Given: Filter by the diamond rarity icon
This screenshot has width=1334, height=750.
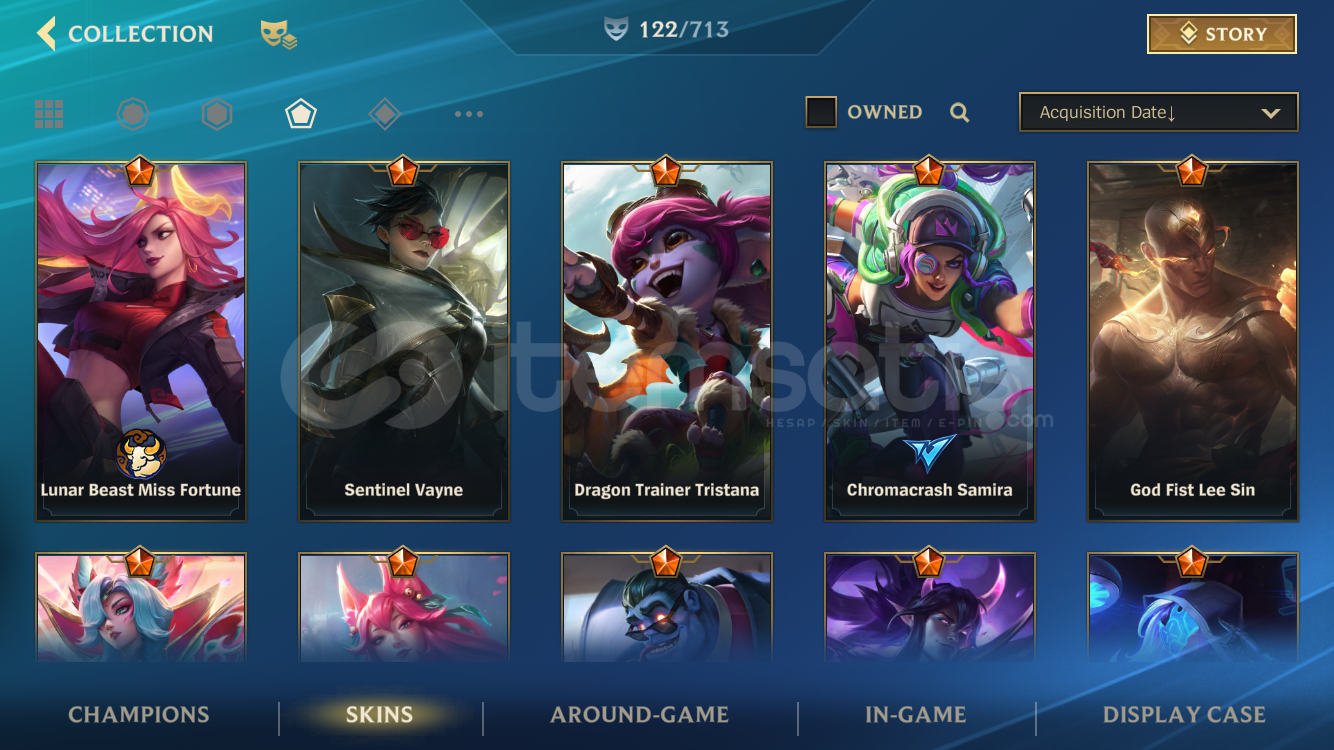Looking at the screenshot, I should click(385, 114).
